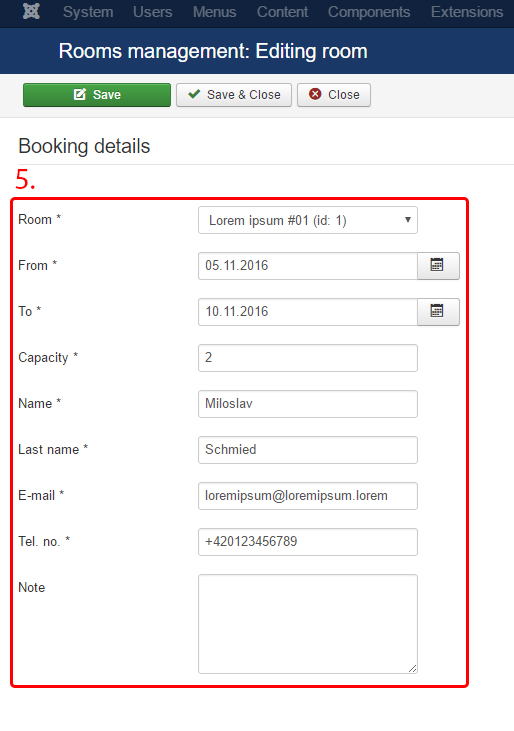Screen dimensions: 514x731
Task: Select the E-mail input field
Action: point(308,496)
